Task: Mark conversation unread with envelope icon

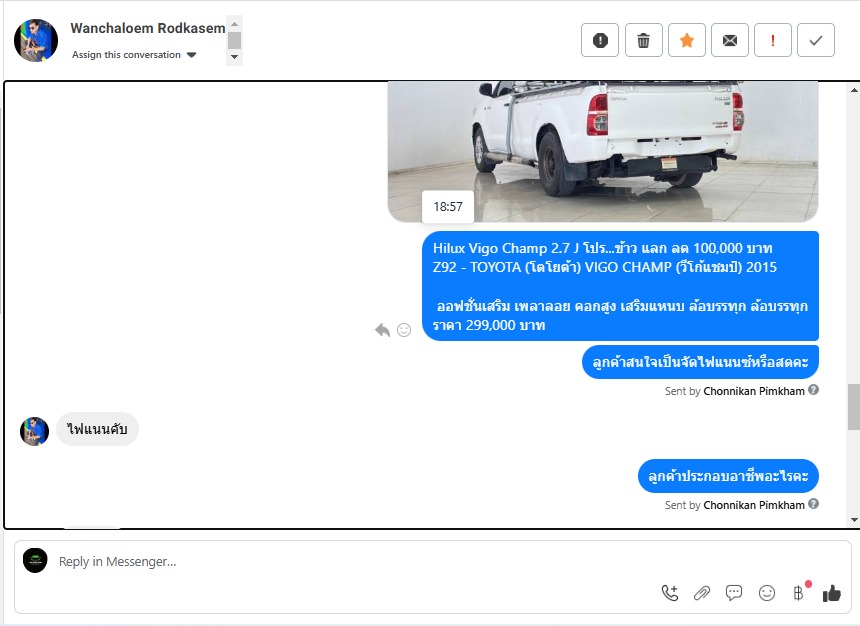Action: (729, 40)
